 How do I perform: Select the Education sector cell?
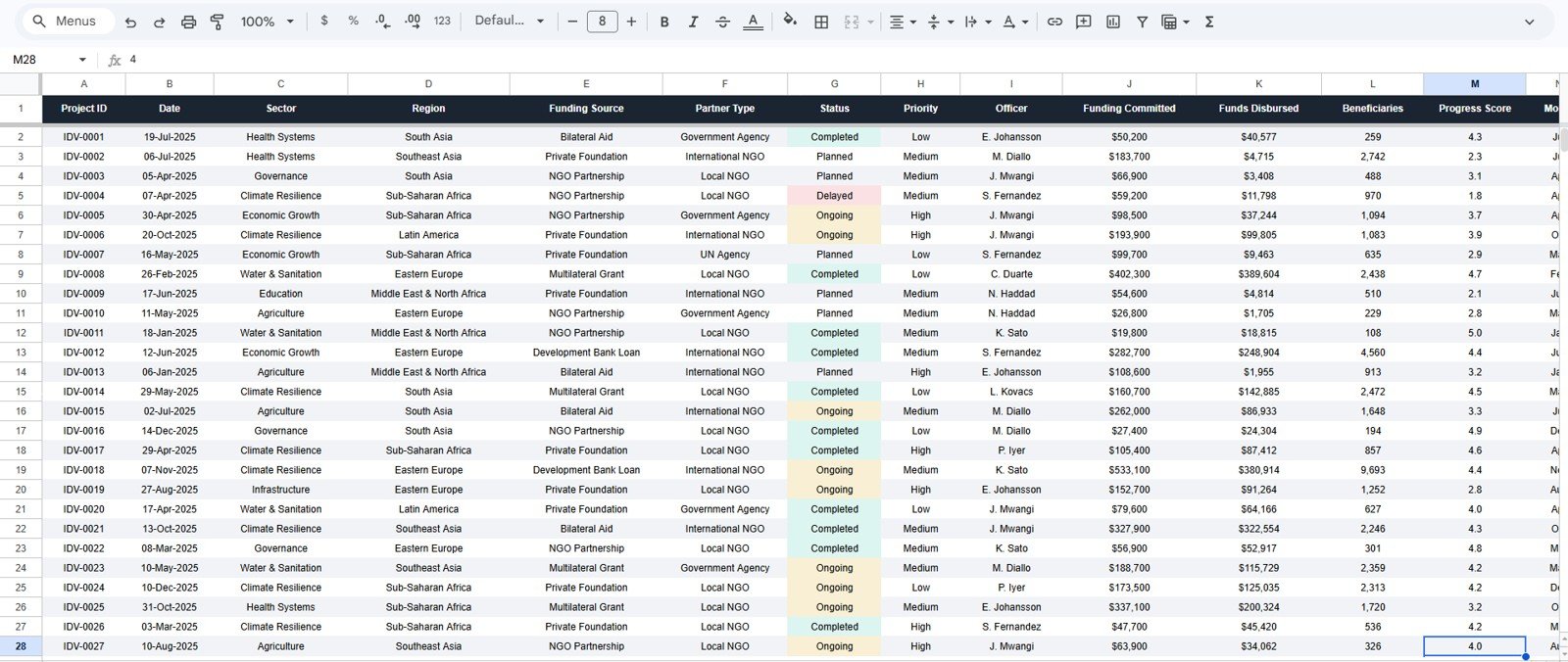(280, 294)
